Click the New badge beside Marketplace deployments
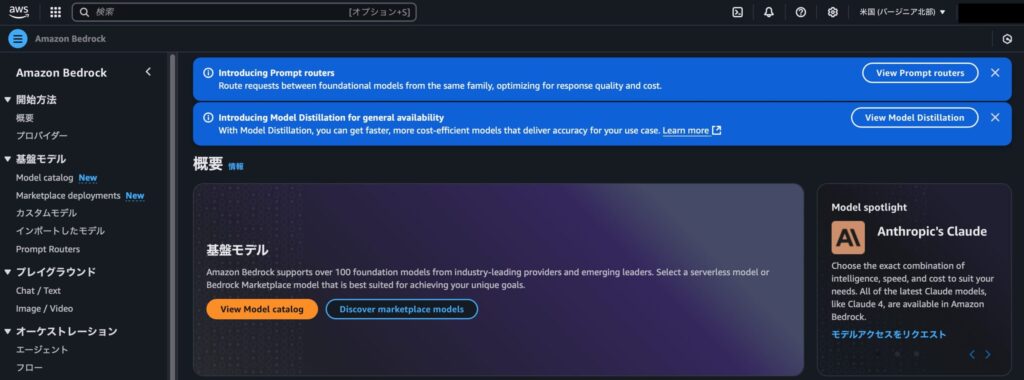Screen dimensions: 1024x380 pos(135,195)
